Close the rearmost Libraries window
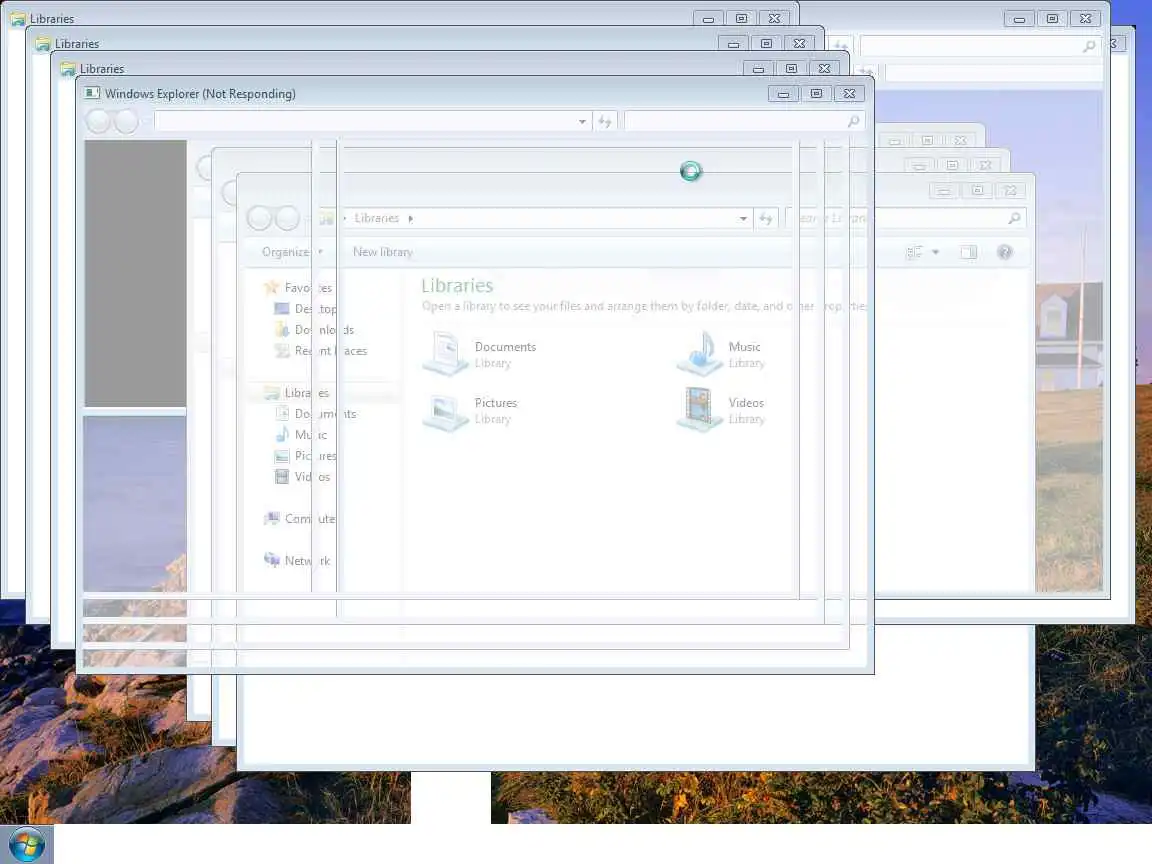 click(774, 18)
